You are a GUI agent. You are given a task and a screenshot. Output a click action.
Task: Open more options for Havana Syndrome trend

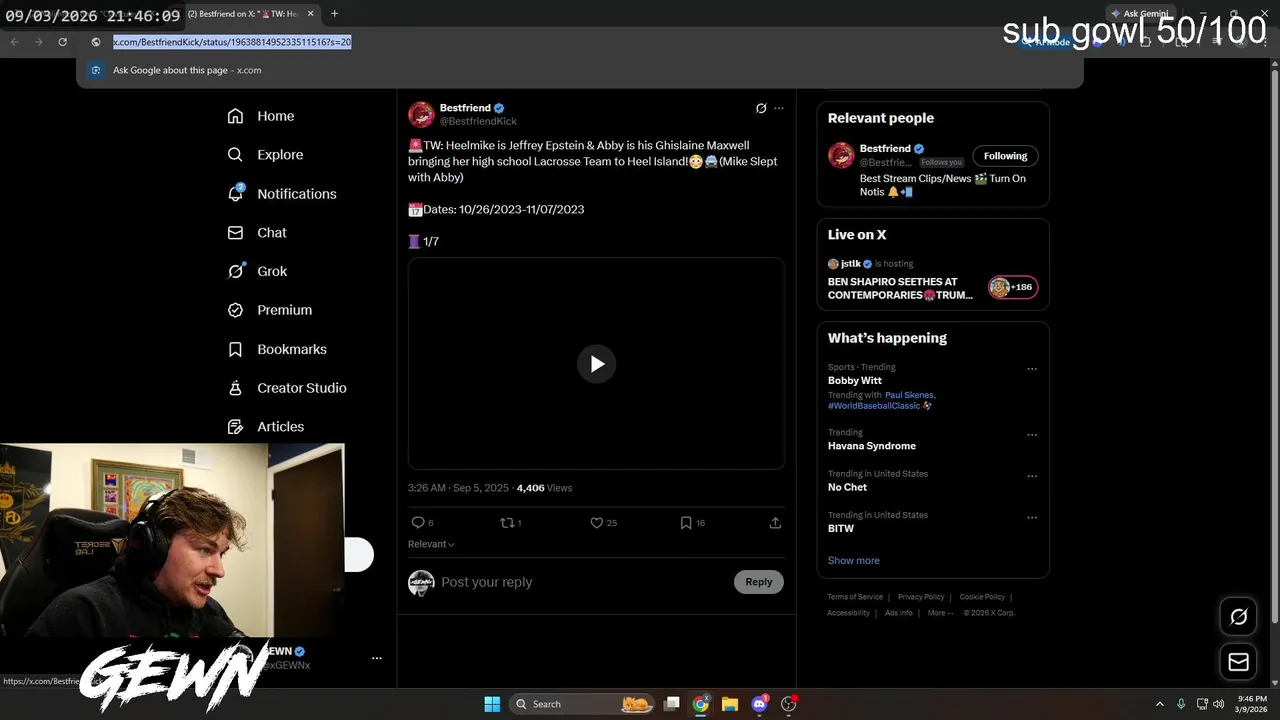(x=1032, y=435)
